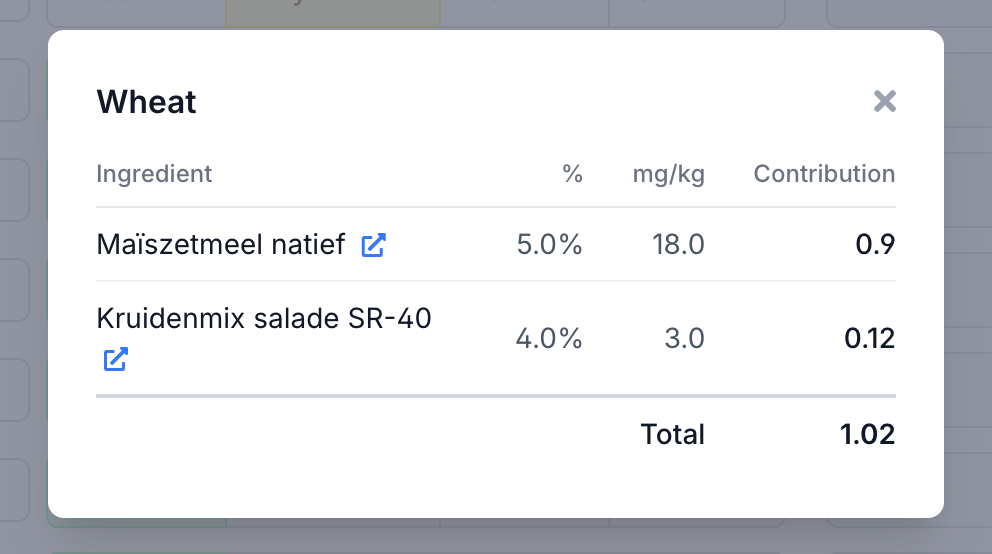Screen dimensions: 992x554
Task: Click the 0.9 contribution value
Action: [875, 244]
